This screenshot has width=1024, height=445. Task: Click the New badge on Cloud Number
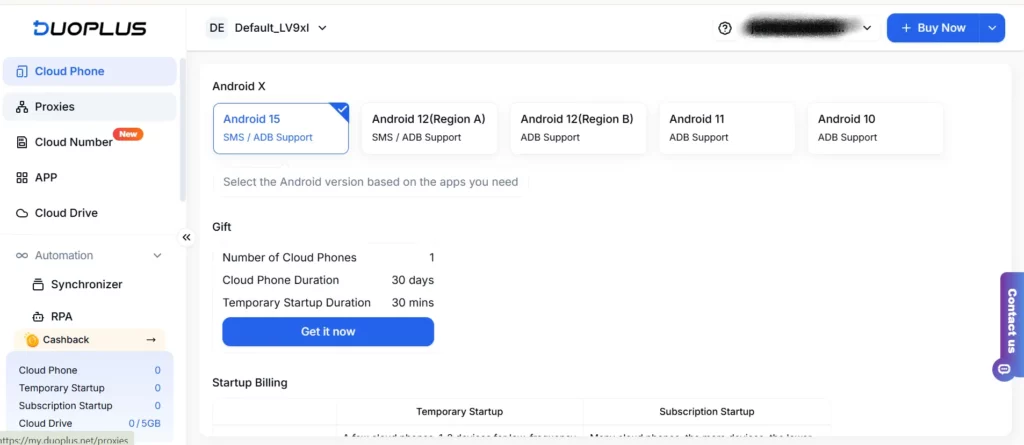pyautogui.click(x=128, y=134)
